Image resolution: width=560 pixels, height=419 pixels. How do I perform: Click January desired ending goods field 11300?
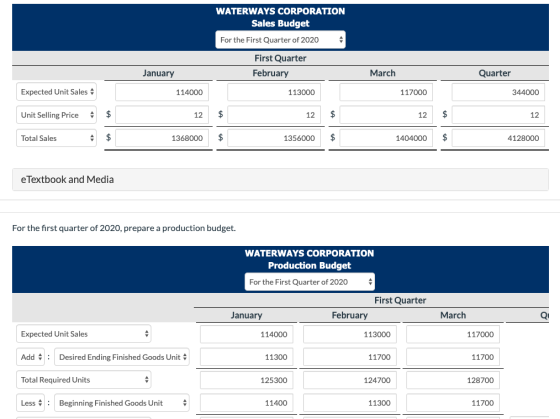246,357
